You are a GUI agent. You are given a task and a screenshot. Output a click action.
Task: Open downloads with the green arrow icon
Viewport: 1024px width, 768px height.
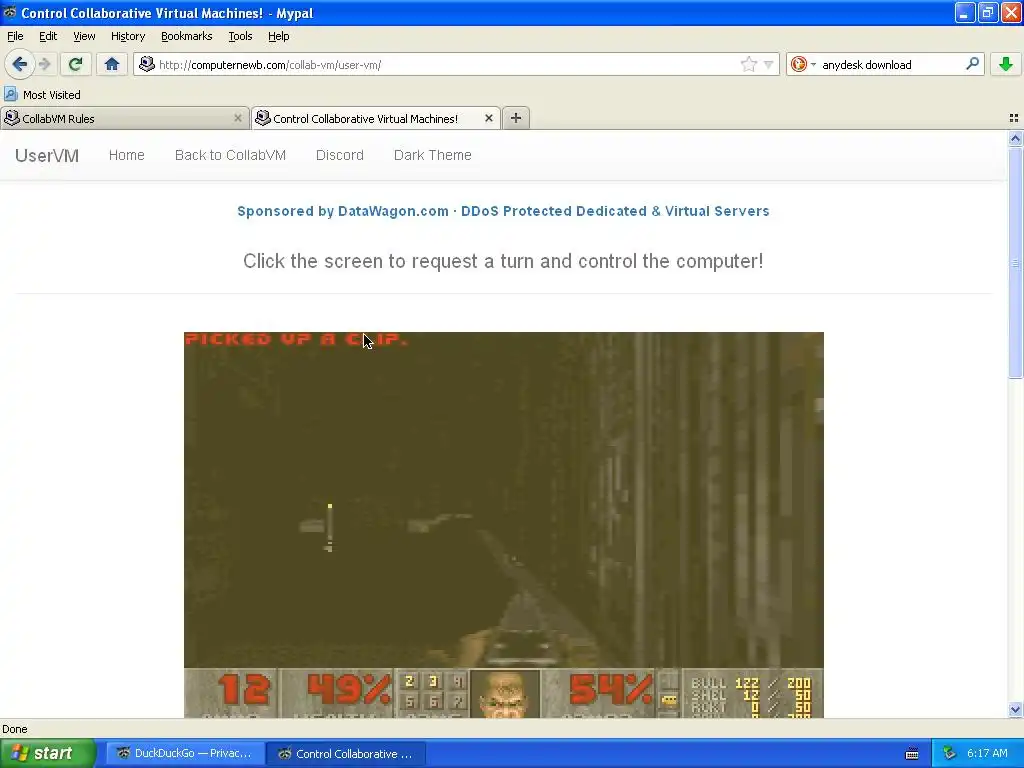point(1006,64)
